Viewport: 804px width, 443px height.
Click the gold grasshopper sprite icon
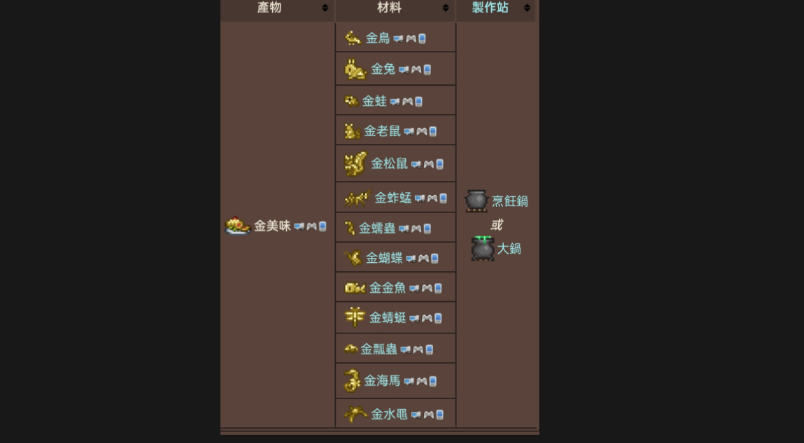pos(357,198)
